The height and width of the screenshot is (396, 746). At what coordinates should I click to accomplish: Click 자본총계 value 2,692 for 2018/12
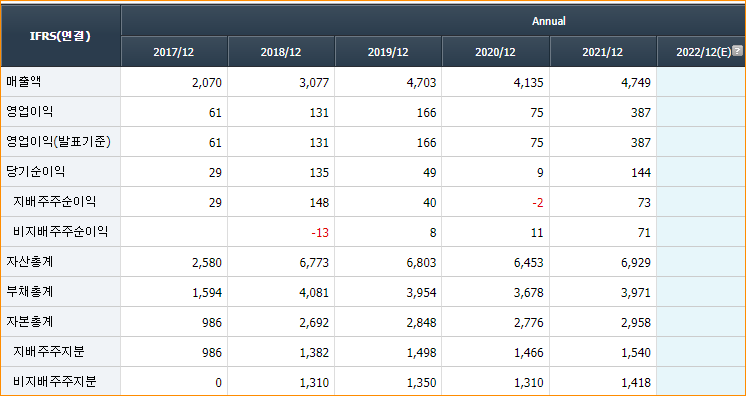314,323
